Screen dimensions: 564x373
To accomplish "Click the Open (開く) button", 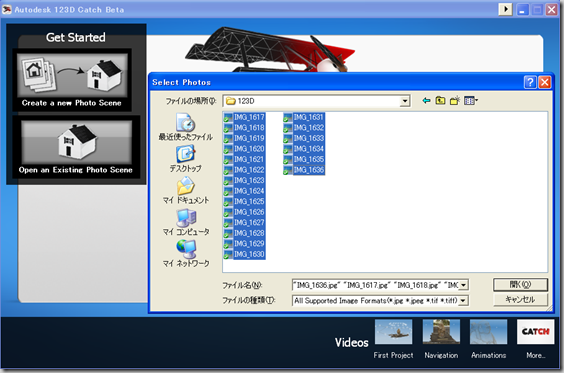I will (520, 285).
